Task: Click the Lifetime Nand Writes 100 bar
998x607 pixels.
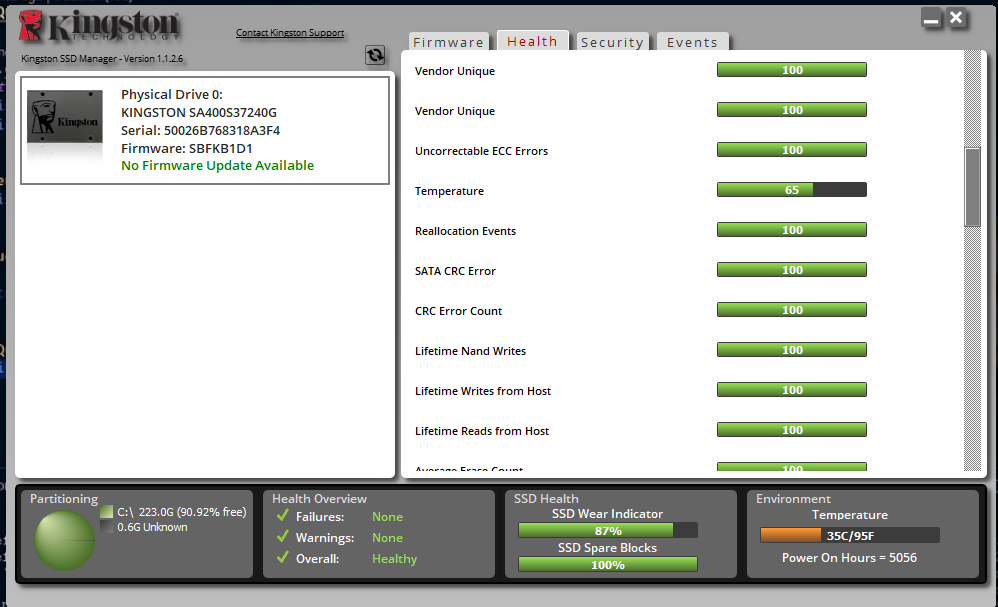Action: (x=792, y=350)
